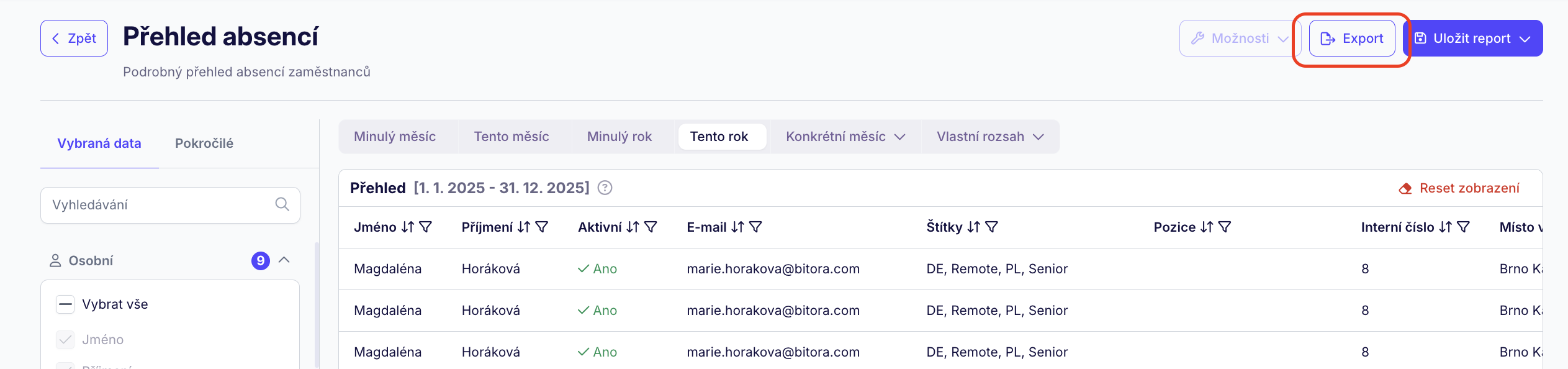Click the filter icon for Aktivní column
Screen dimensions: 1568x369
(x=651, y=227)
